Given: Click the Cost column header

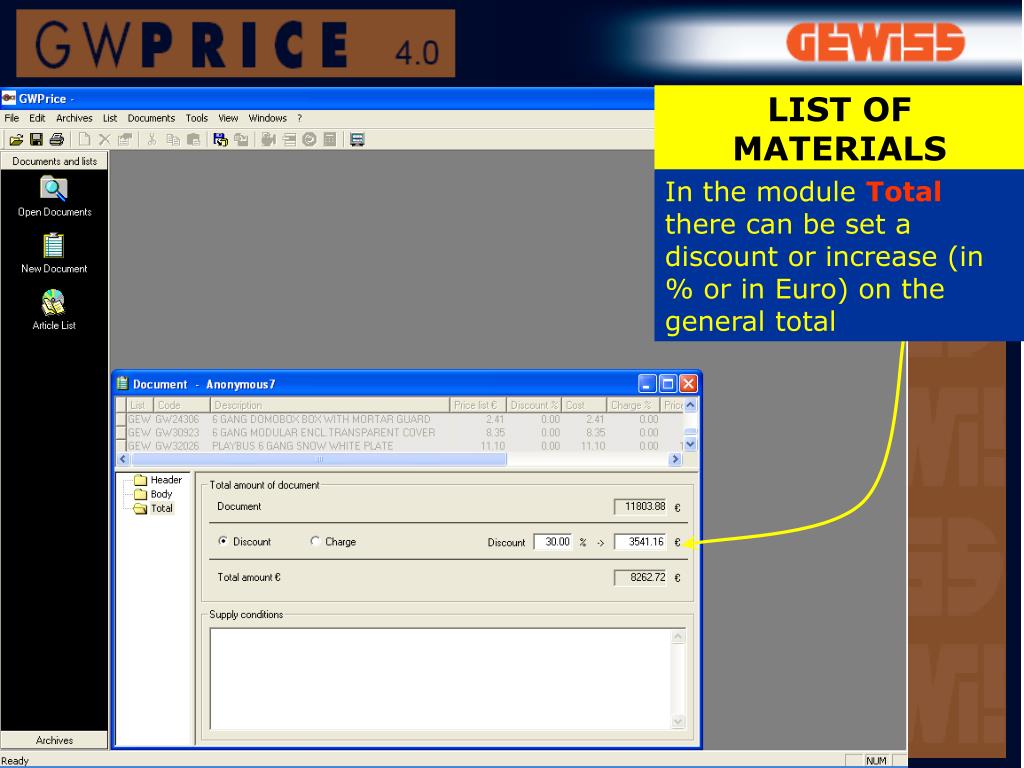Looking at the screenshot, I should click(x=584, y=405).
